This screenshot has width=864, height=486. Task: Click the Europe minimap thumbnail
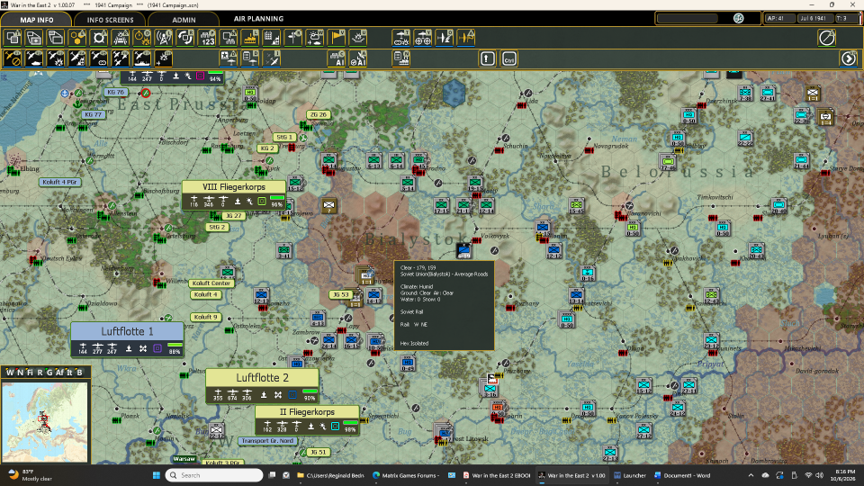45,422
